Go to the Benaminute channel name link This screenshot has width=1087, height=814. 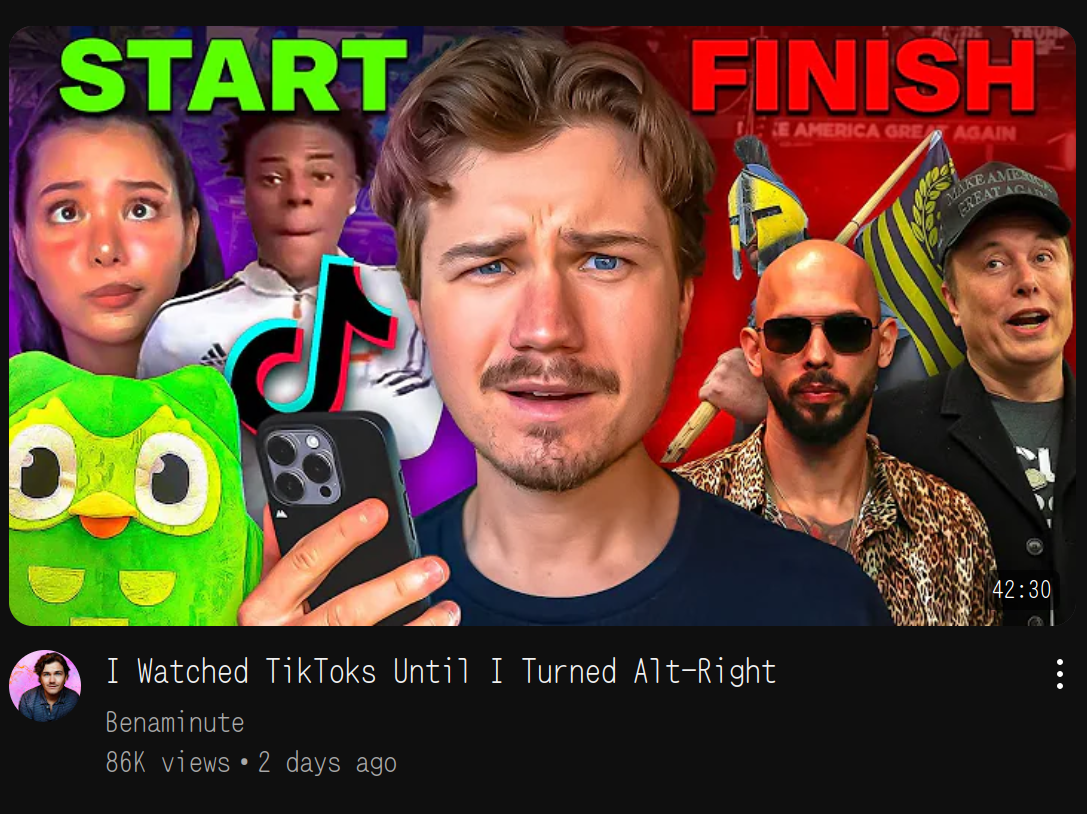175,722
